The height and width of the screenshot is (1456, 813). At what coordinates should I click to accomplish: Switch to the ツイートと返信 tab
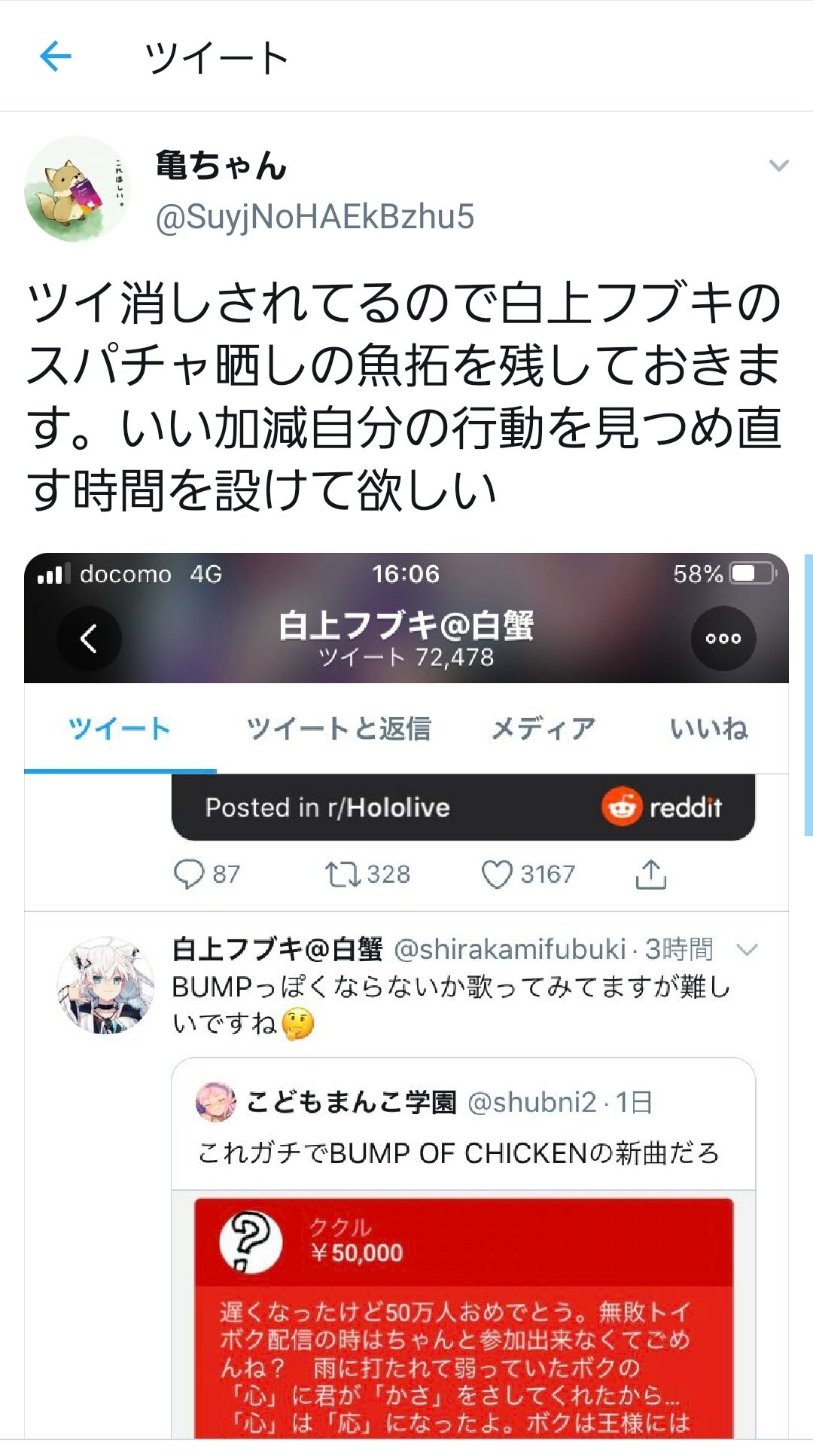point(339,728)
